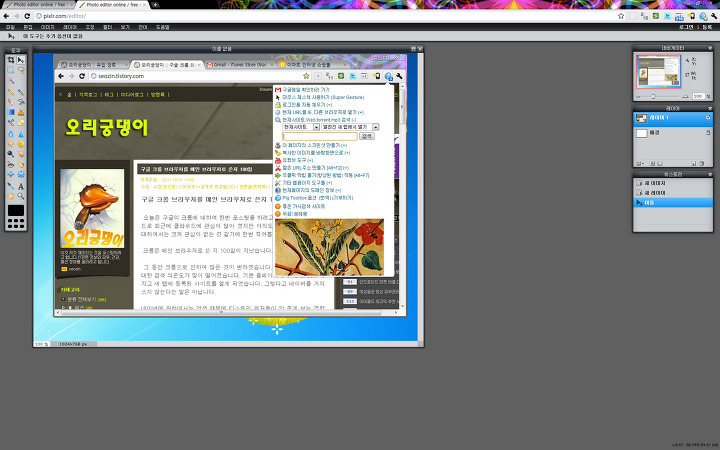Click browser back button
The height and width of the screenshot is (450, 720).
pyautogui.click(x=6, y=16)
